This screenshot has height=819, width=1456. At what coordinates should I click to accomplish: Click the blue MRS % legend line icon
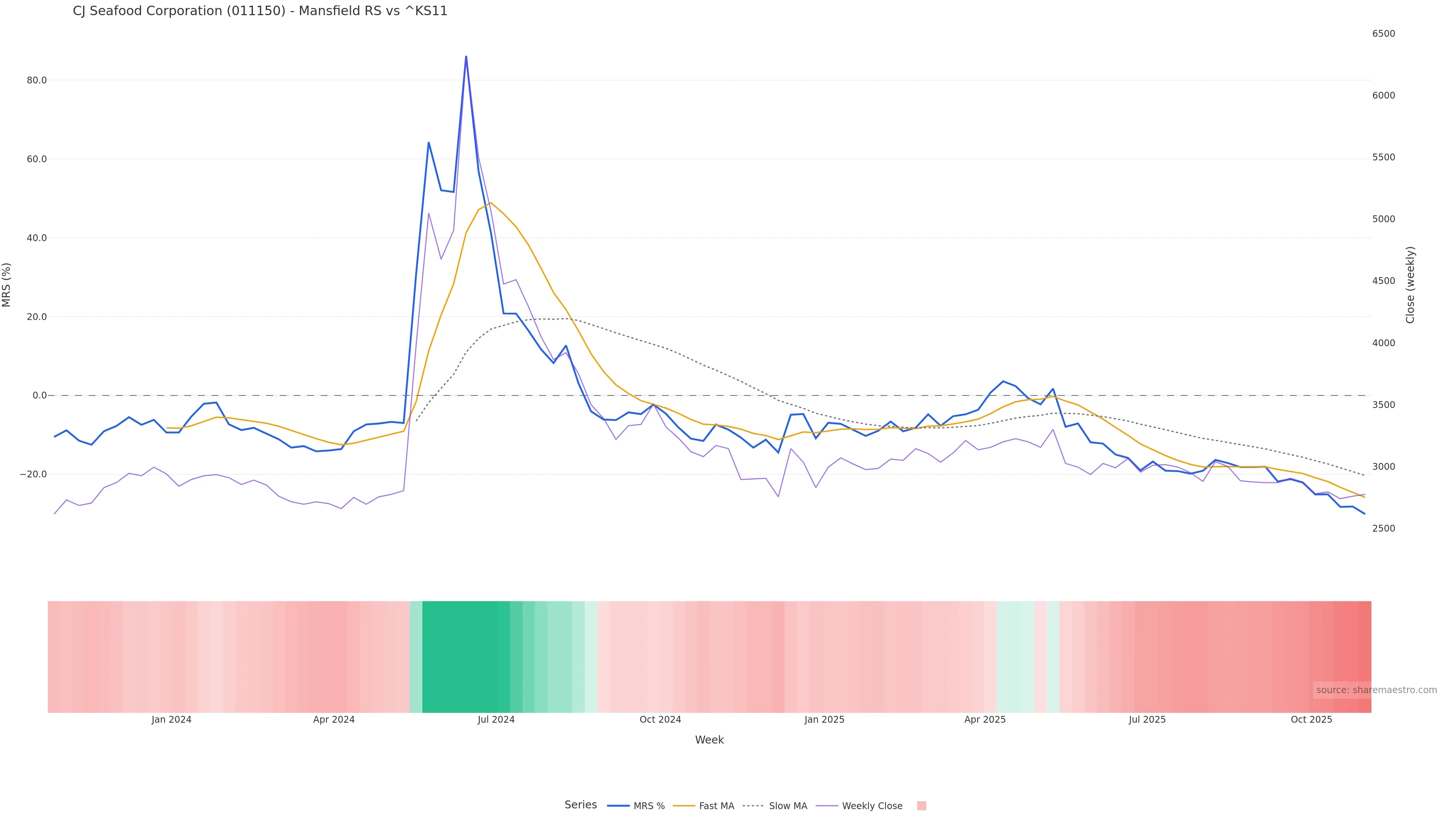coord(618,806)
